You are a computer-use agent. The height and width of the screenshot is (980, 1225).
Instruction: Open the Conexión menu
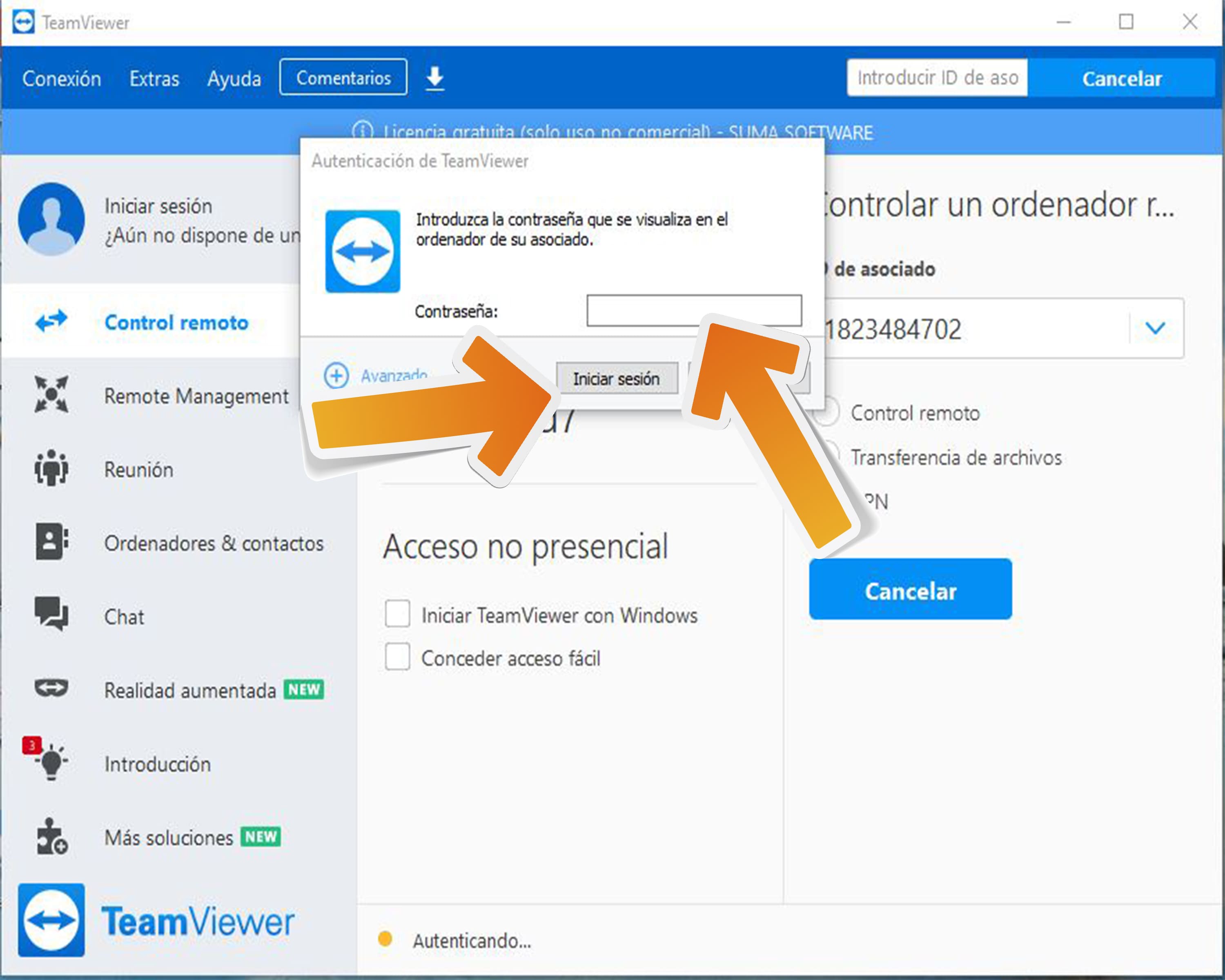click(x=61, y=78)
